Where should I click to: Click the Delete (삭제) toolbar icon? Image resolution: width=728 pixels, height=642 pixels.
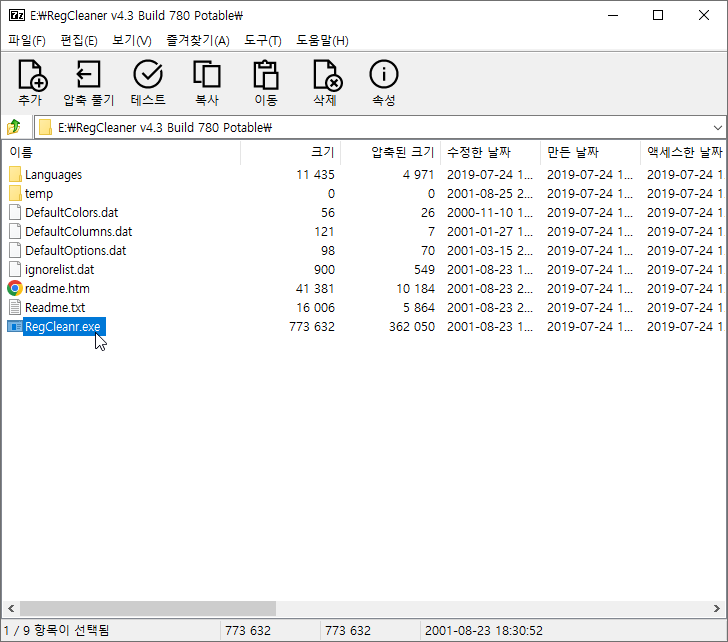[x=327, y=75]
